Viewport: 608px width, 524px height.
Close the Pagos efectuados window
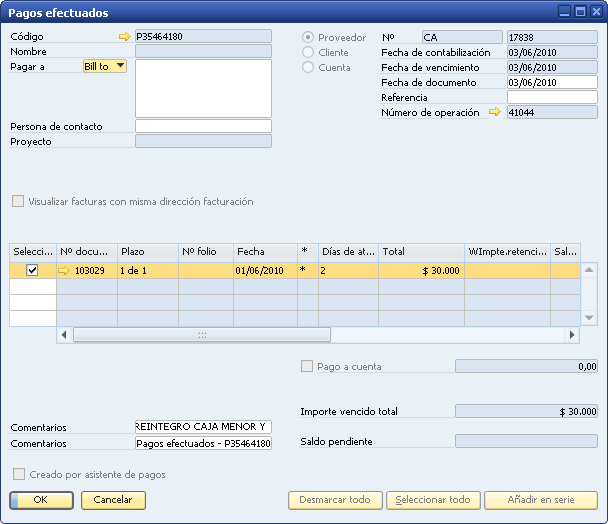click(x=595, y=12)
